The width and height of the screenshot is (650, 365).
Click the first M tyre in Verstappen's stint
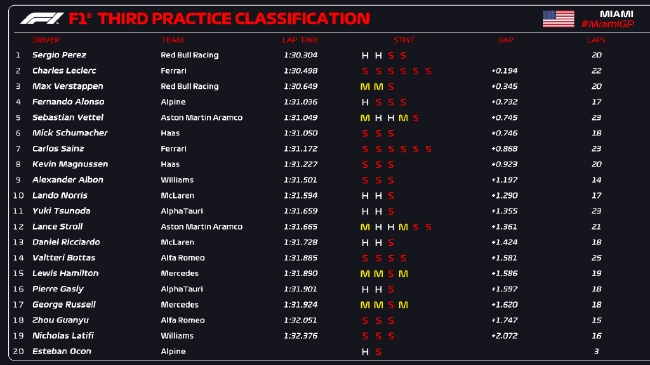point(365,86)
